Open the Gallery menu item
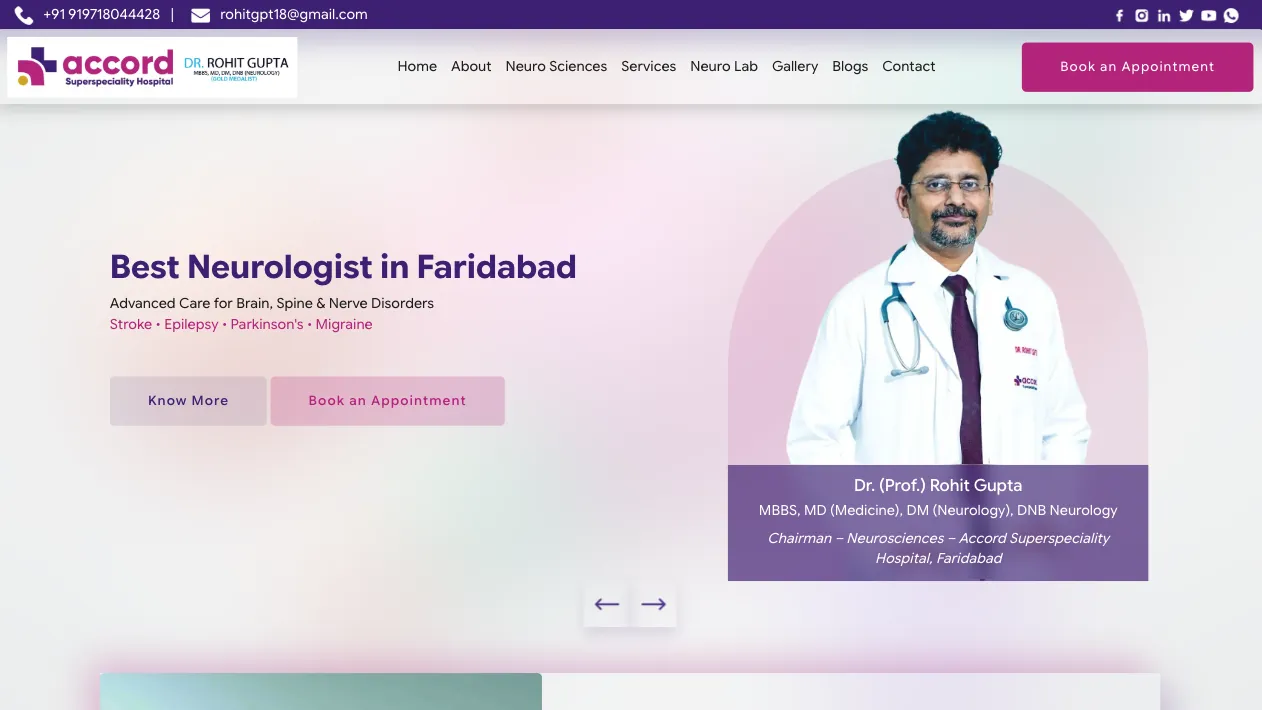1262x710 pixels. 795,66
